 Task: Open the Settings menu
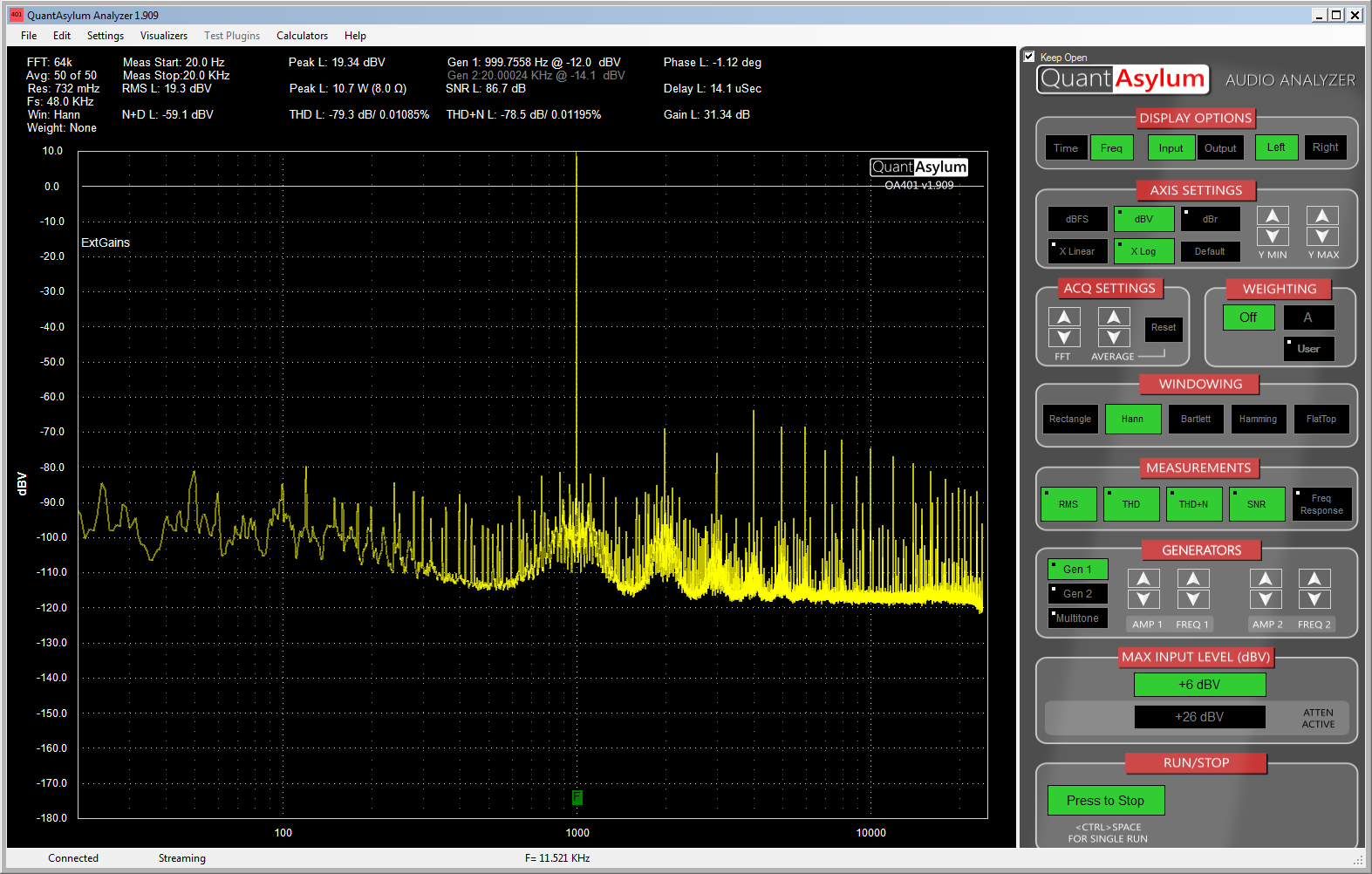click(106, 36)
